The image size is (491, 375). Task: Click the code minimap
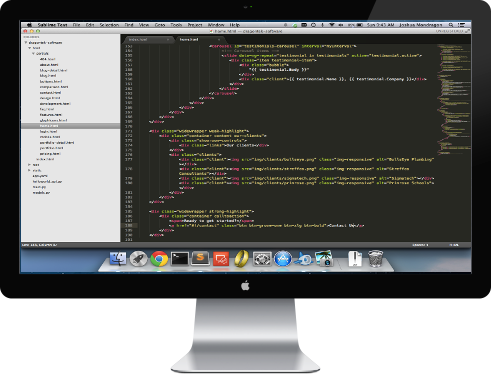point(454,99)
